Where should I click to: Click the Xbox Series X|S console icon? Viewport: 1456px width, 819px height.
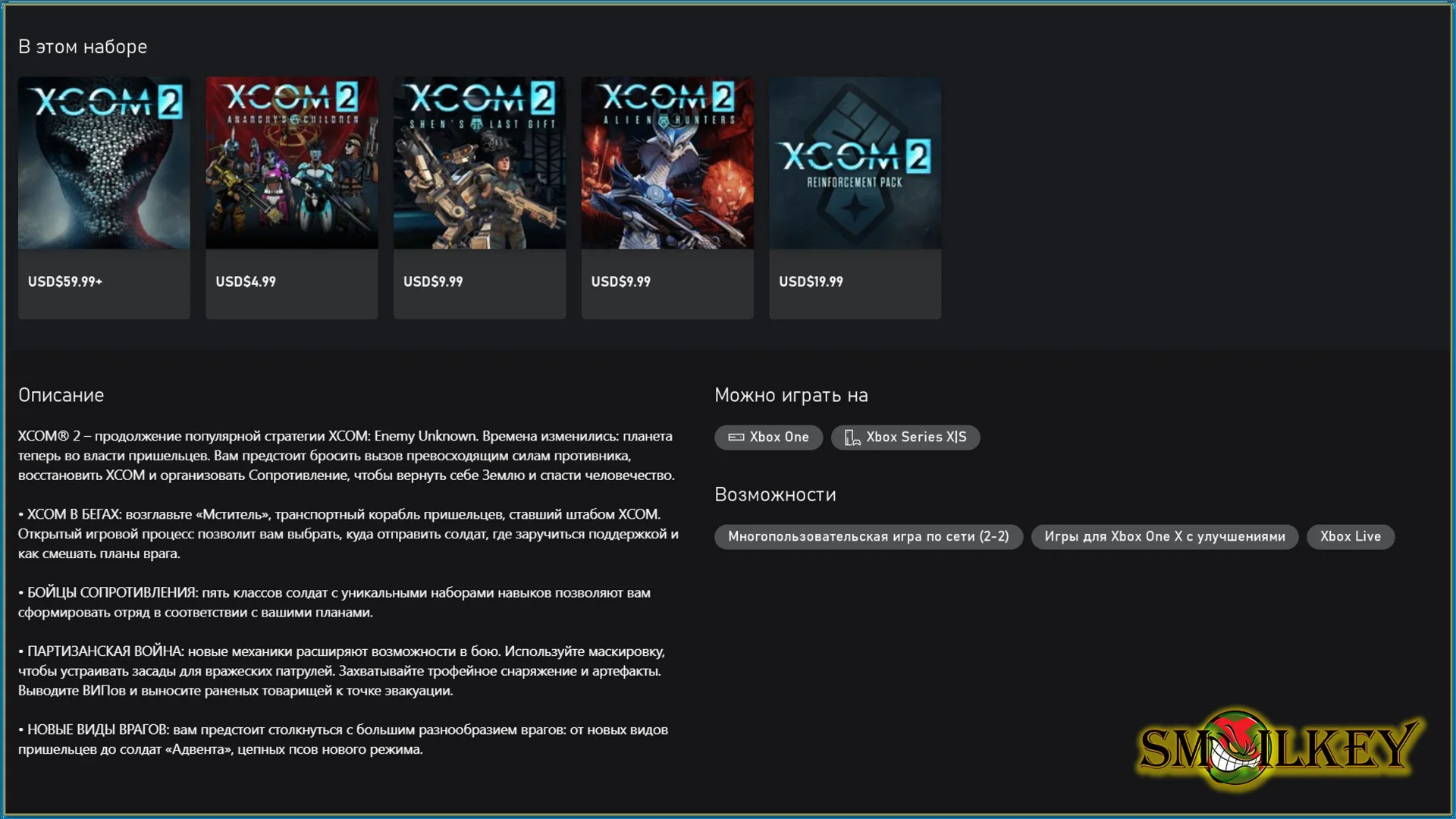pyautogui.click(x=852, y=438)
